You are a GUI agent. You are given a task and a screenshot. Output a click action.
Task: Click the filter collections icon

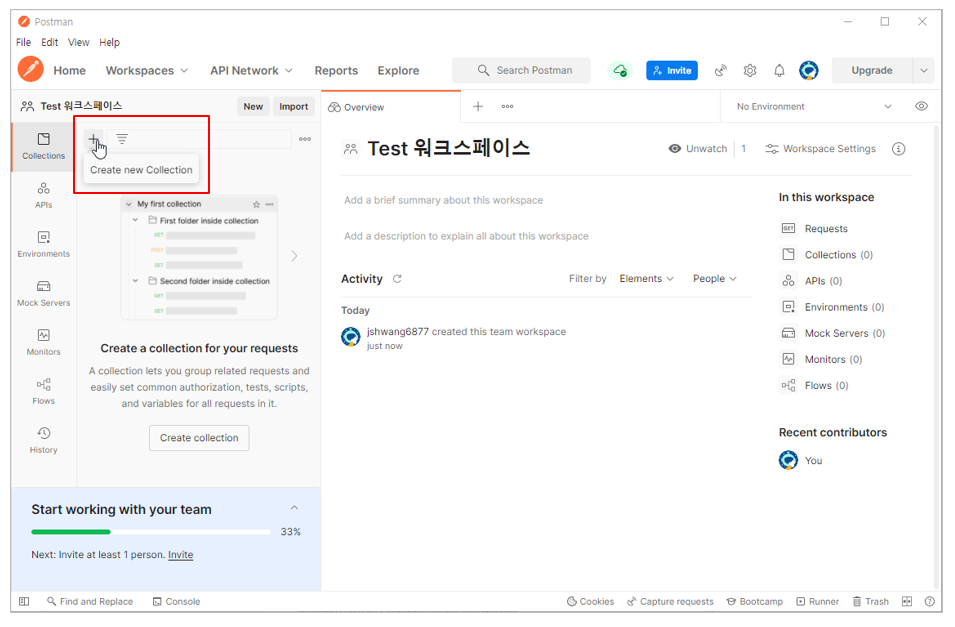(122, 140)
